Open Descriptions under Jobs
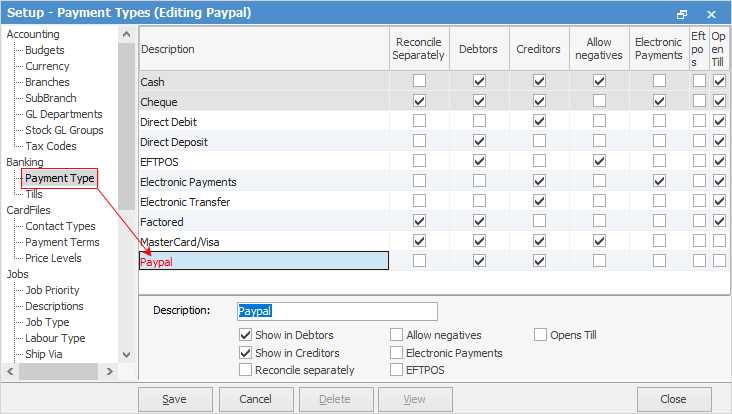732x414 pixels. 54,306
